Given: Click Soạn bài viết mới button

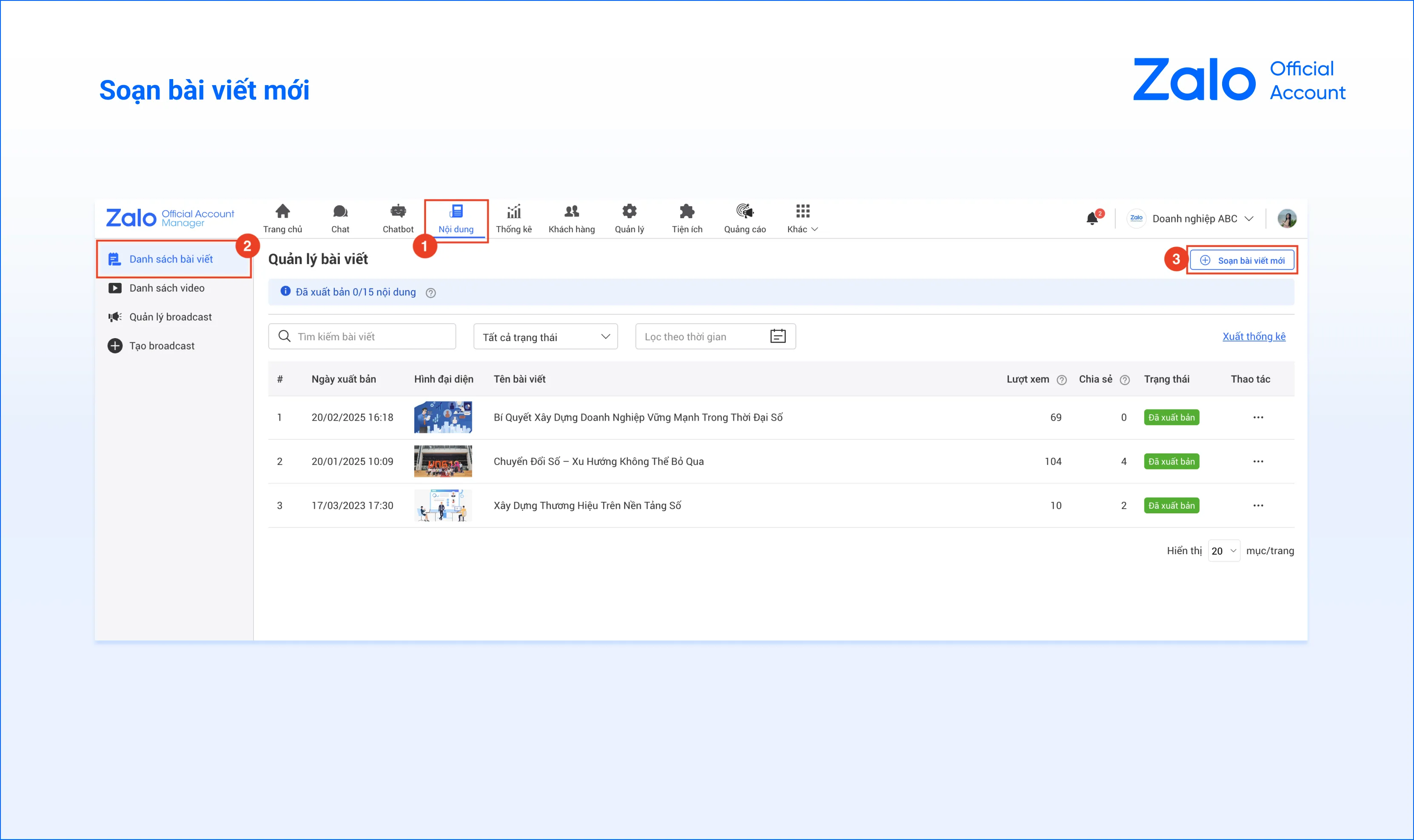Looking at the screenshot, I should pyautogui.click(x=1242, y=260).
